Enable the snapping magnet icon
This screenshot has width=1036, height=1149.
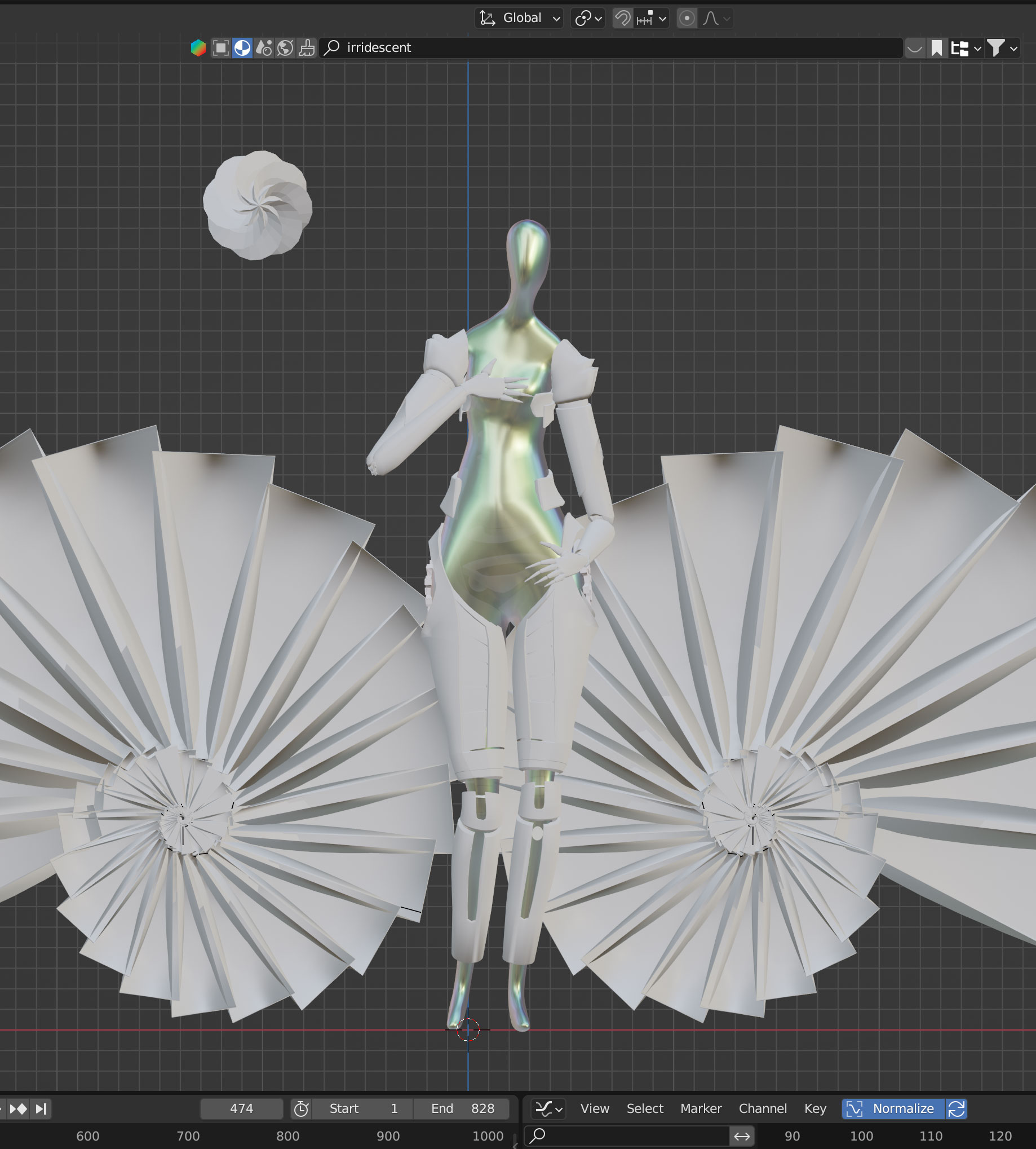(623, 19)
